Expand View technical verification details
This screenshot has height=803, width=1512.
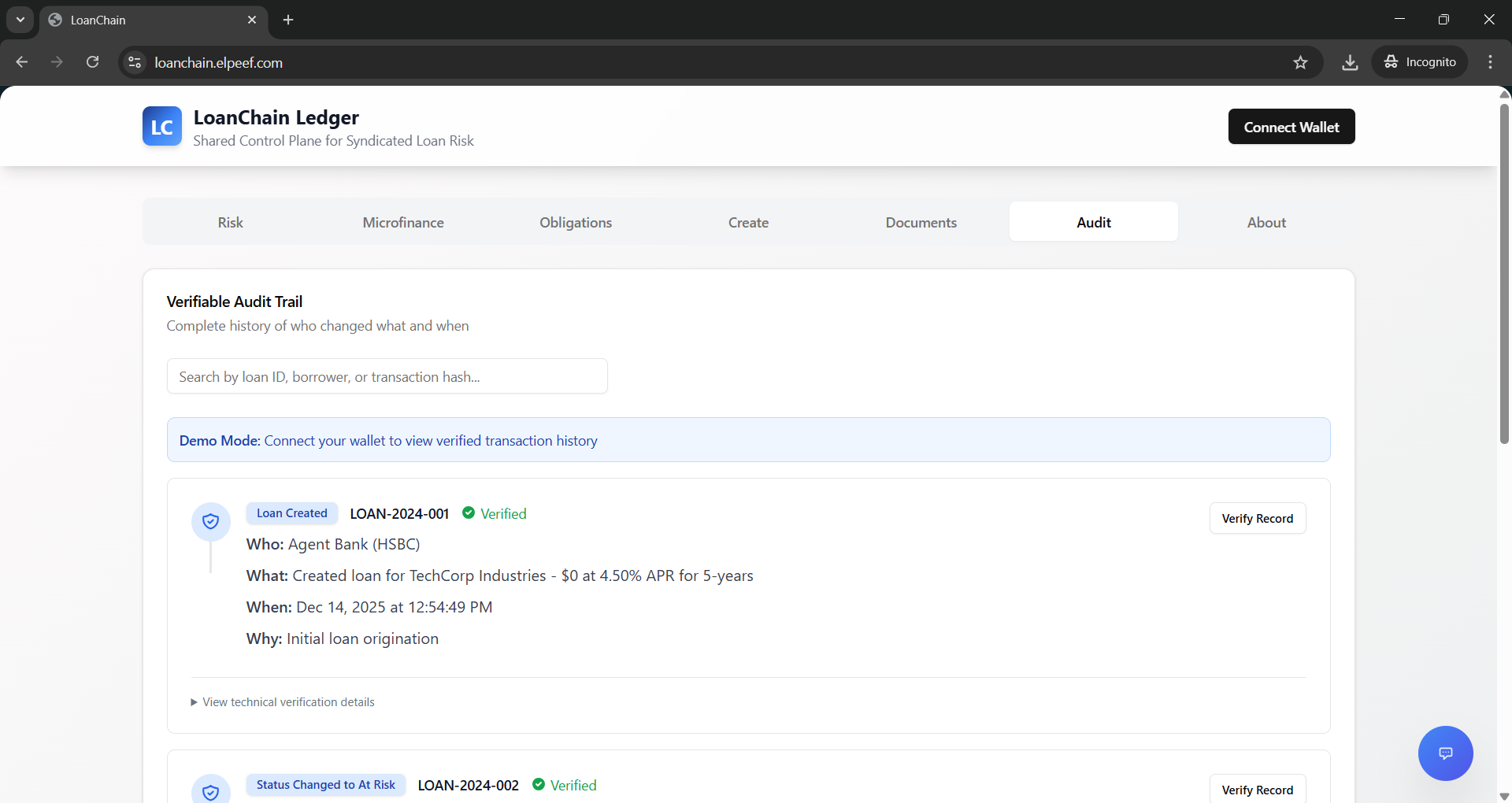tap(283, 702)
